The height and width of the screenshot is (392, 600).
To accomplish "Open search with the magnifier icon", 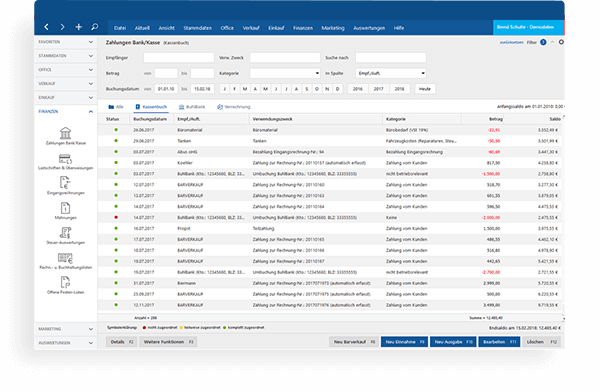I will point(95,27).
